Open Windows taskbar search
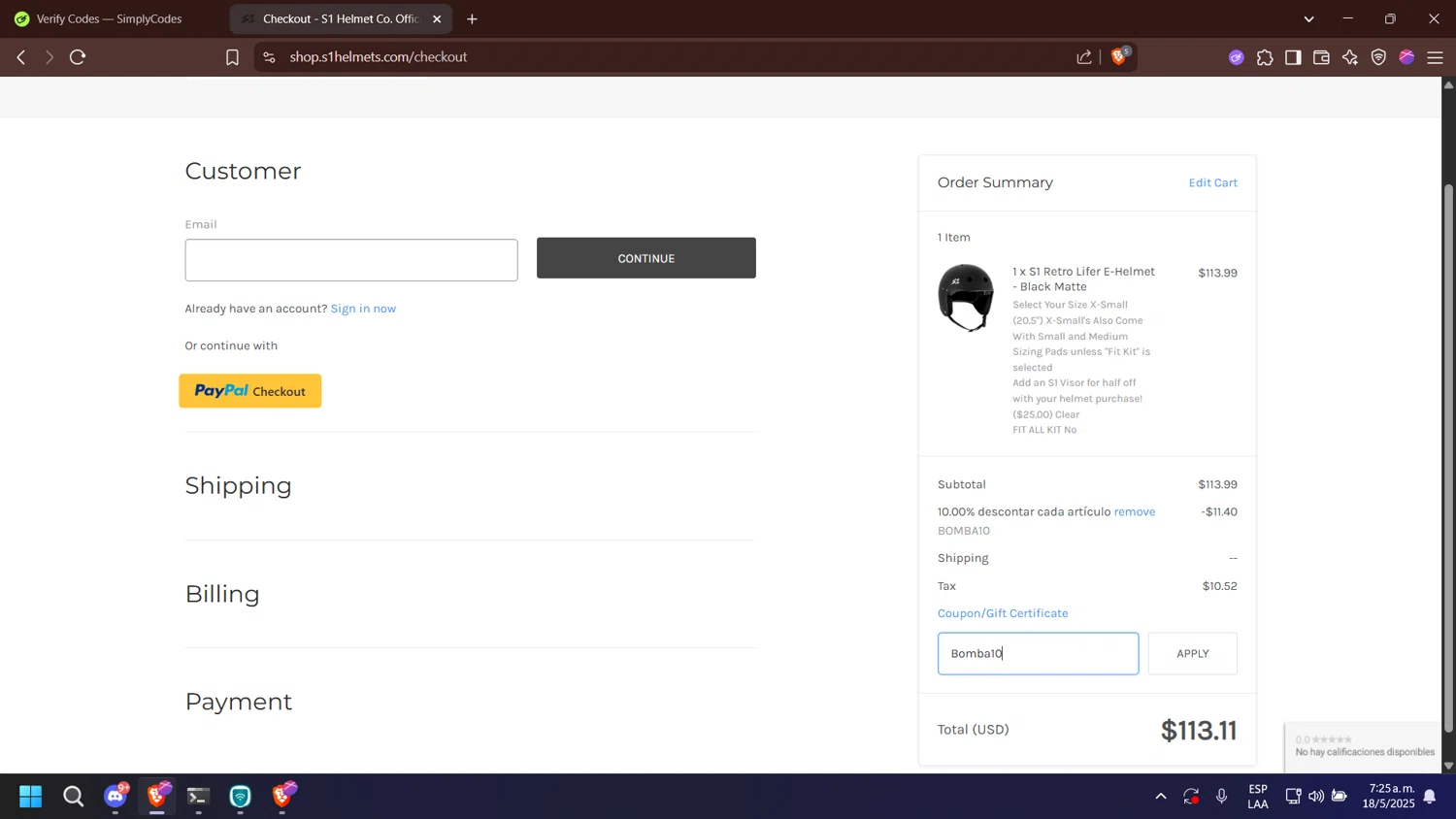The height and width of the screenshot is (819, 1456). 73,797
